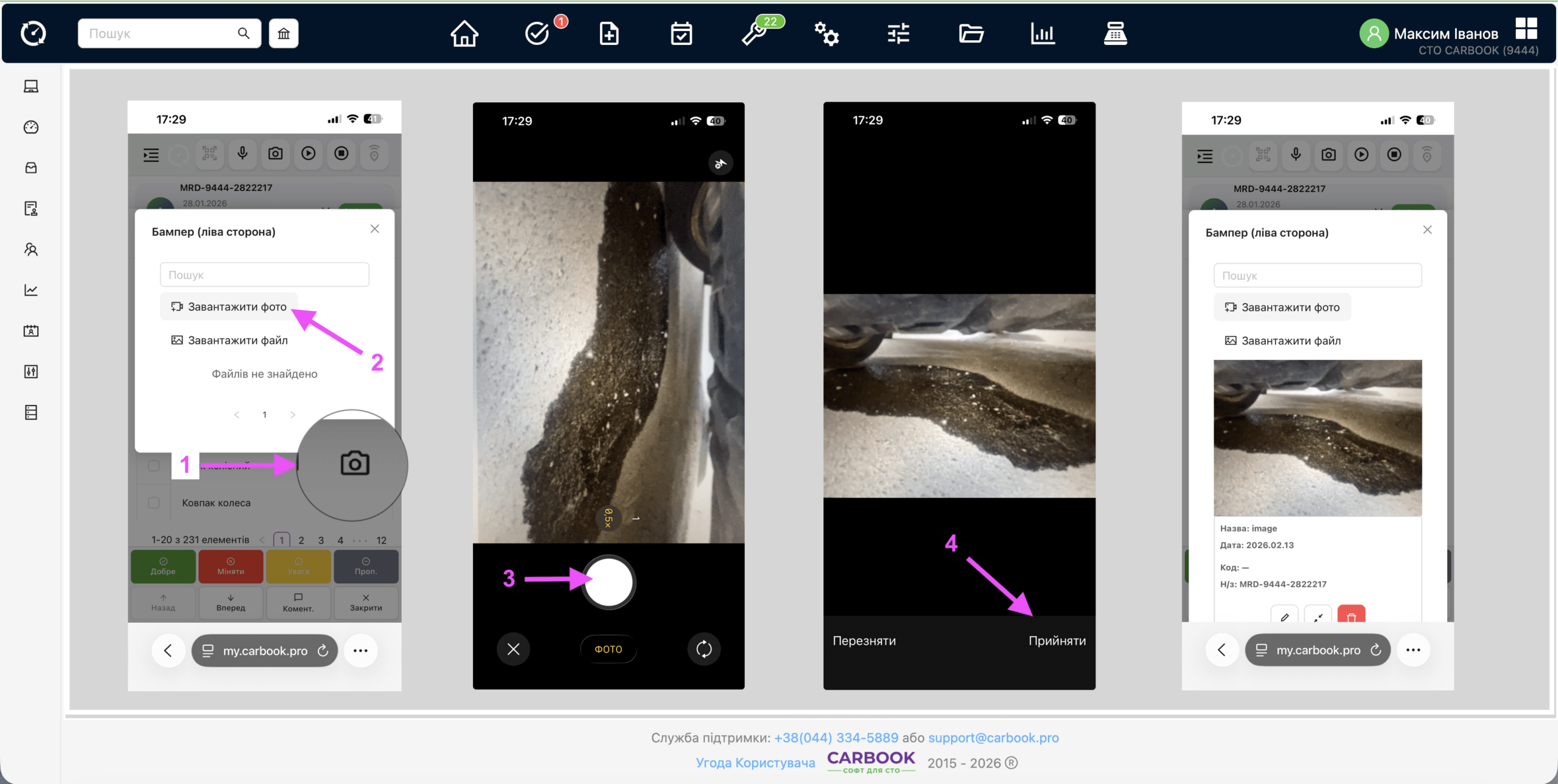The height and width of the screenshot is (784, 1558).
Task: Select the speedometer gauge icon in left sidebar
Action: 31,127
